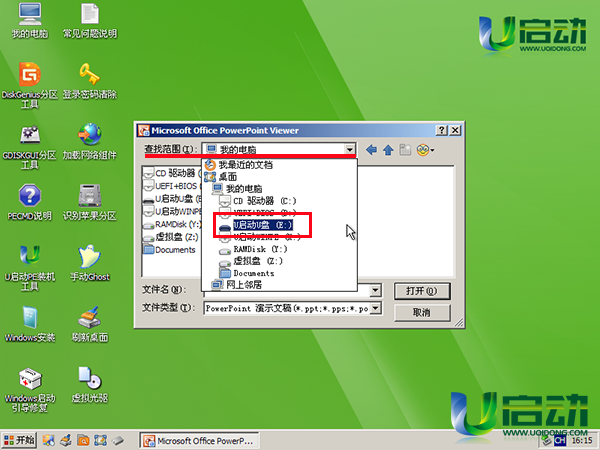Viewport: 600px width, 450px height.
Task: Open the 加载网络组件 globe icon
Action: click(x=90, y=142)
